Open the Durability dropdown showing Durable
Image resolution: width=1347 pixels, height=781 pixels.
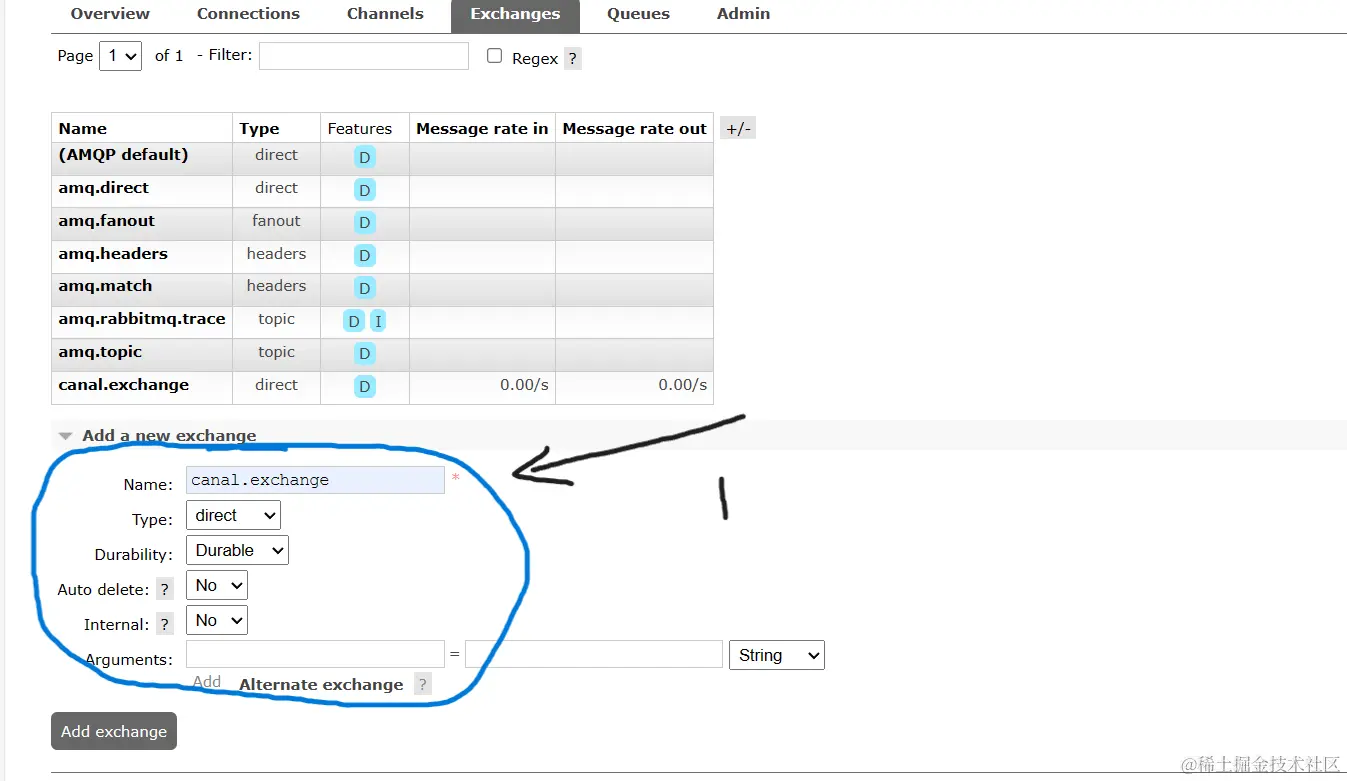(x=237, y=550)
